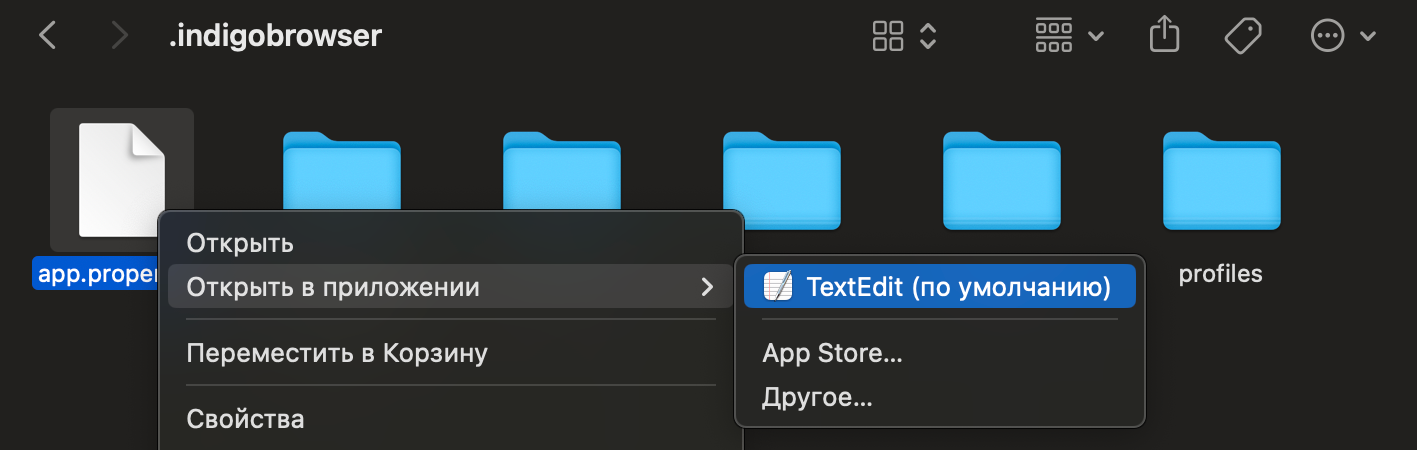Screen dimensions: 1417x450
Task: Pick Другое… to browse other apps
Action: (x=817, y=397)
